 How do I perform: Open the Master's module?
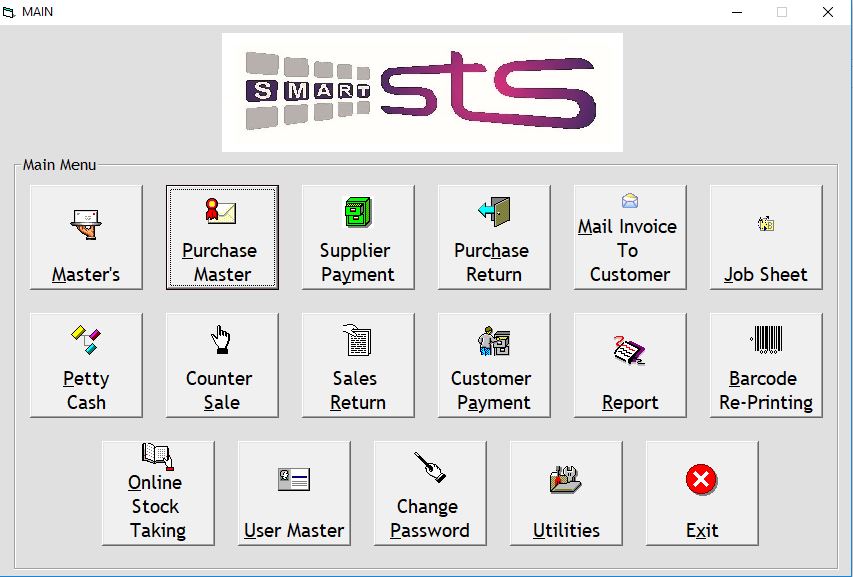point(86,237)
